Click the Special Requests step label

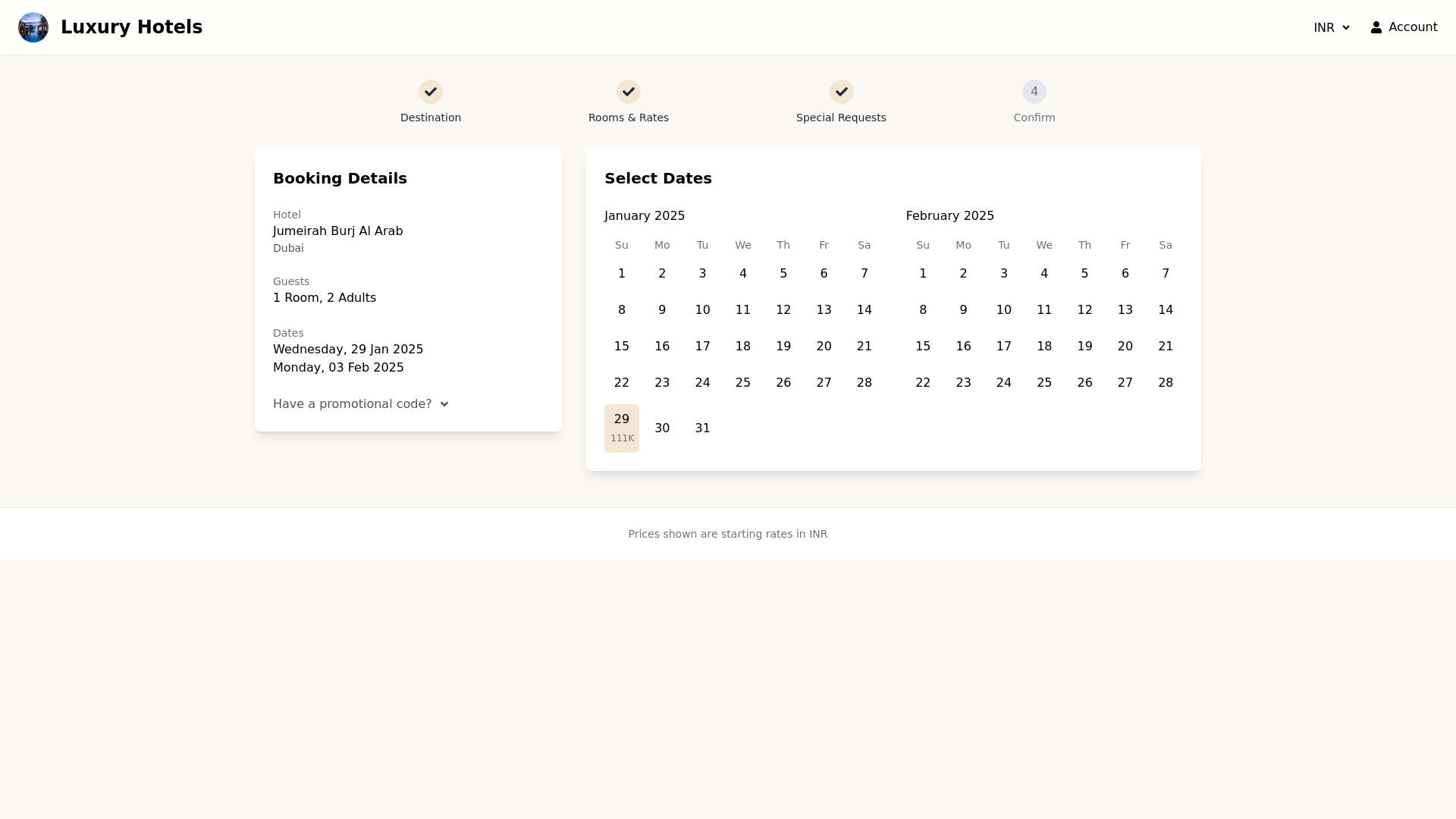click(842, 118)
